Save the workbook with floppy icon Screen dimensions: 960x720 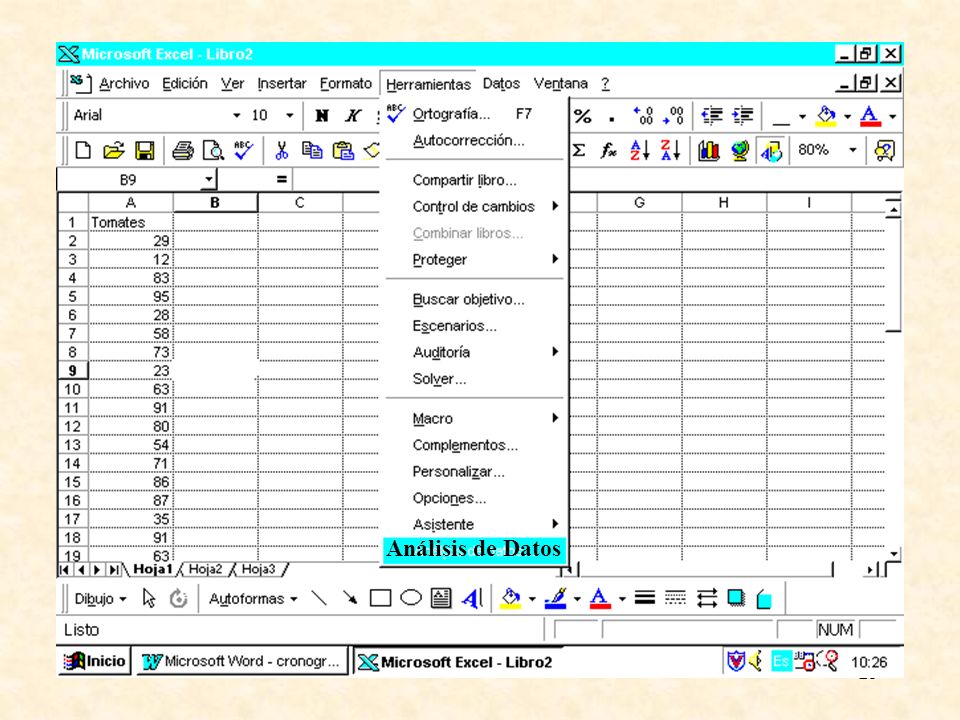(x=144, y=150)
